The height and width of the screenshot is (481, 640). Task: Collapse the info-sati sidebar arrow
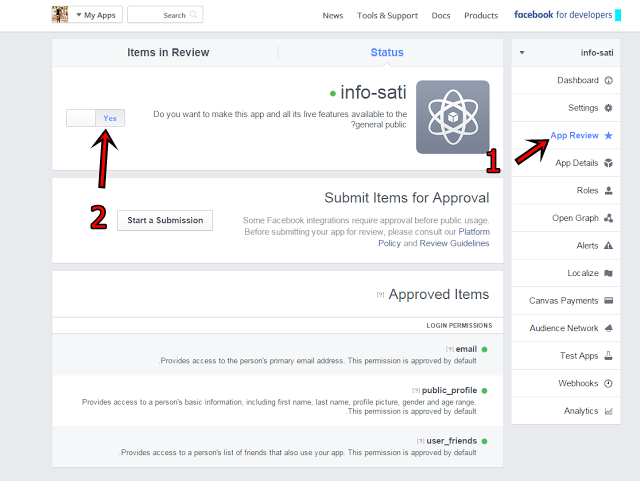(x=522, y=53)
